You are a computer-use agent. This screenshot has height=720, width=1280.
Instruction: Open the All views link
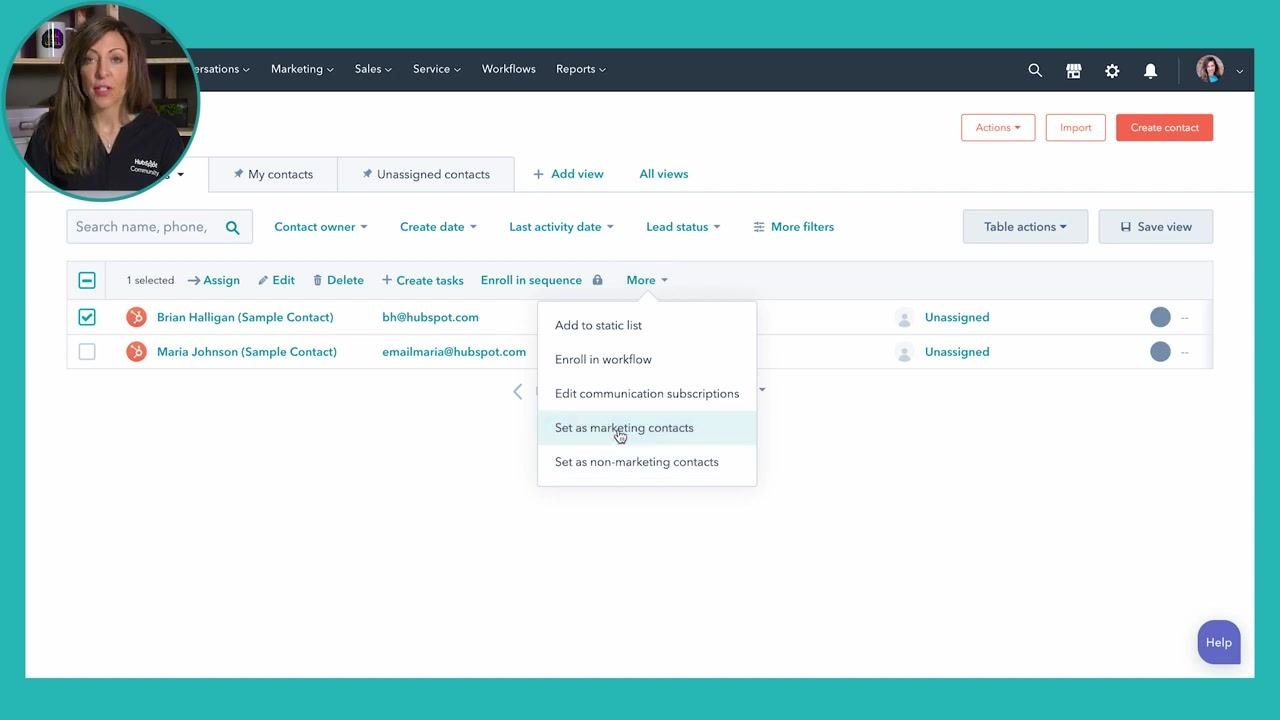tap(664, 174)
